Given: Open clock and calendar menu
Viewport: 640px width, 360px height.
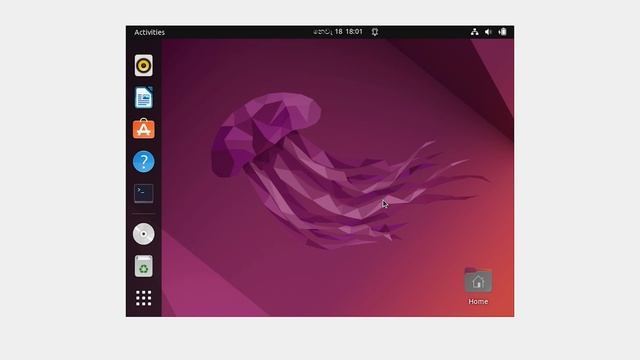Looking at the screenshot, I should pos(338,32).
